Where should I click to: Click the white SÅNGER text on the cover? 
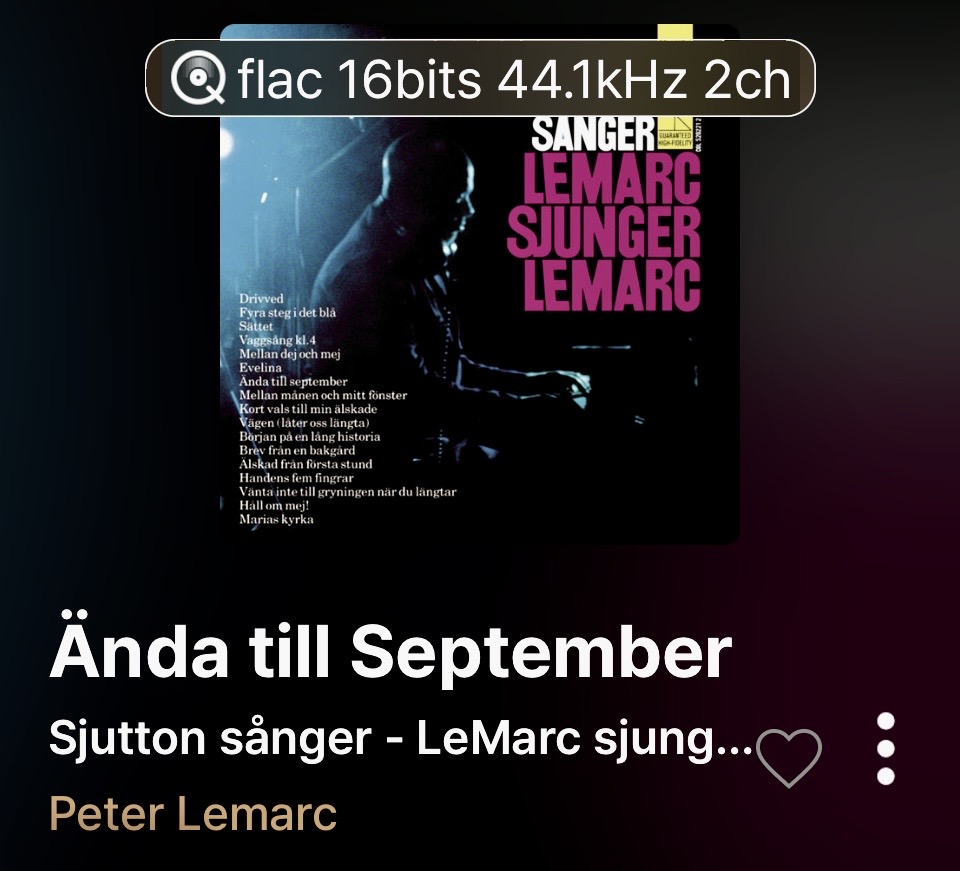point(593,134)
